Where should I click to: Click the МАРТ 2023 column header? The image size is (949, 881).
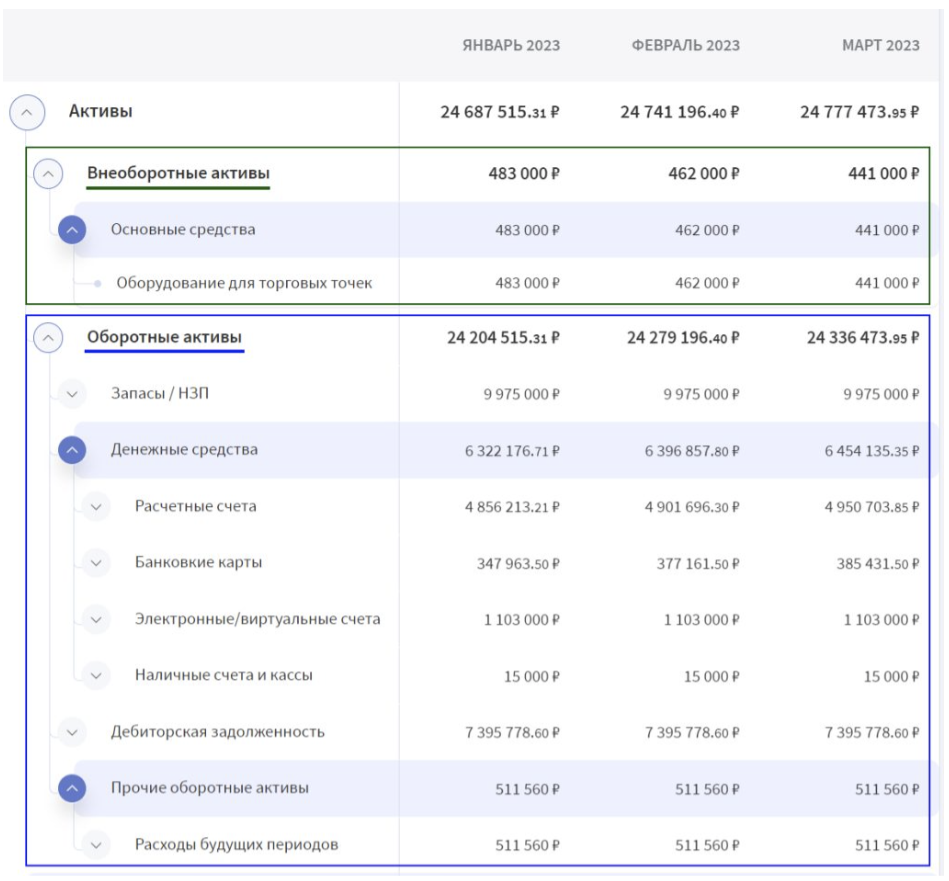[x=880, y=46]
